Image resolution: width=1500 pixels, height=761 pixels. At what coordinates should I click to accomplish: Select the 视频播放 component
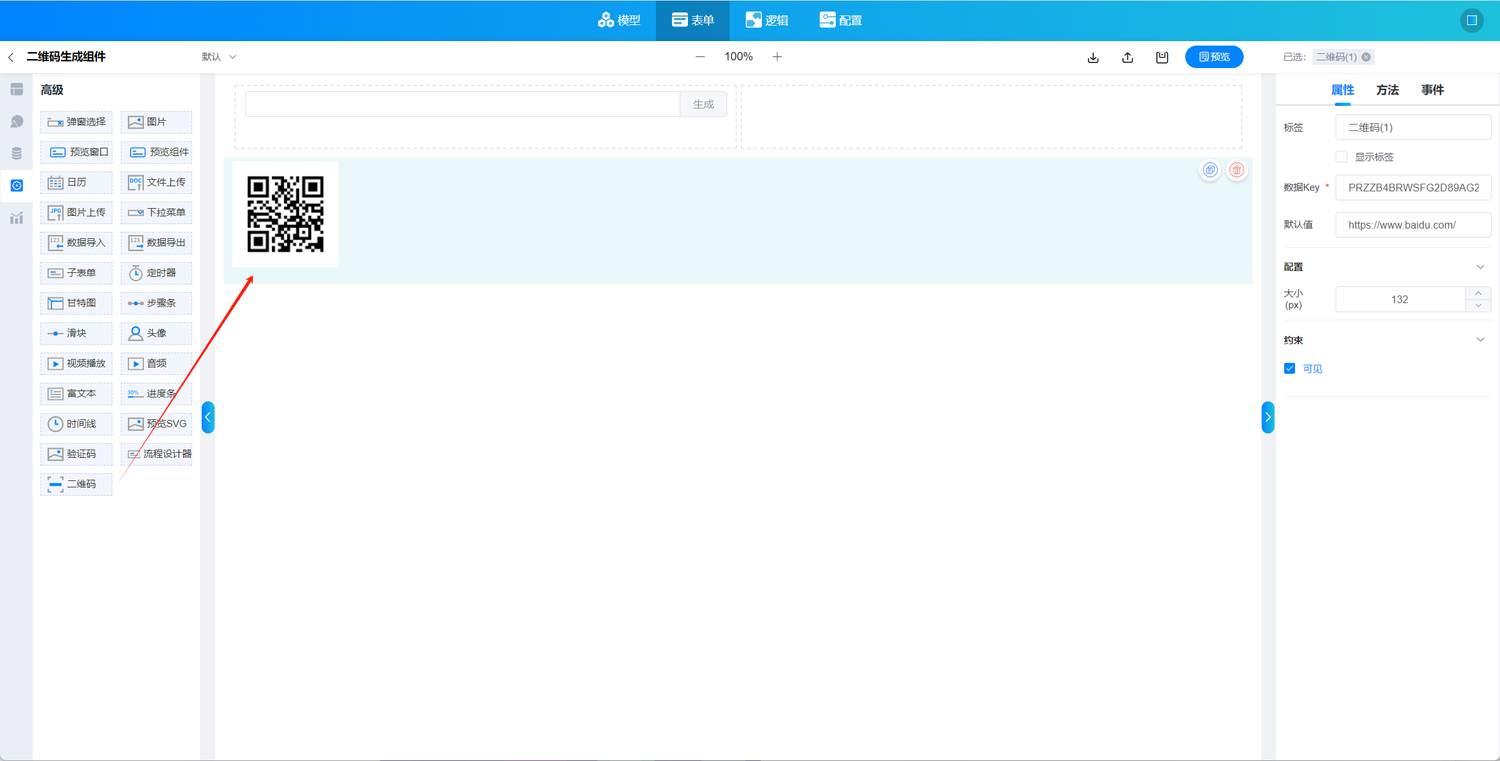click(76, 363)
